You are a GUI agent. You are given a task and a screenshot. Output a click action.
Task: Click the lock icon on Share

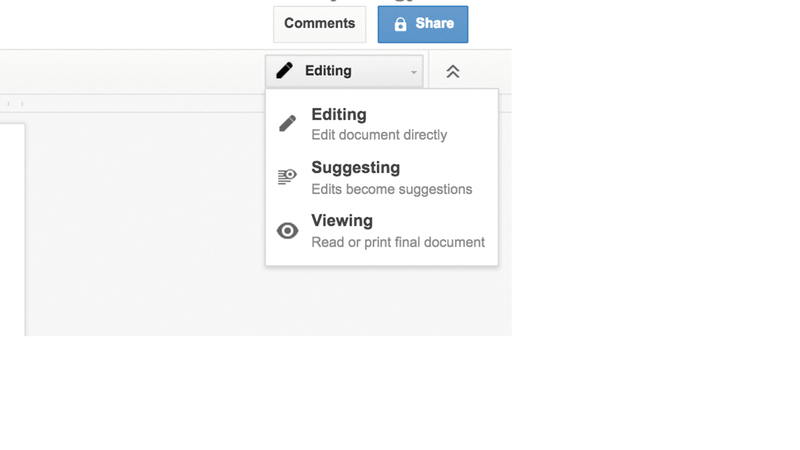(400, 25)
